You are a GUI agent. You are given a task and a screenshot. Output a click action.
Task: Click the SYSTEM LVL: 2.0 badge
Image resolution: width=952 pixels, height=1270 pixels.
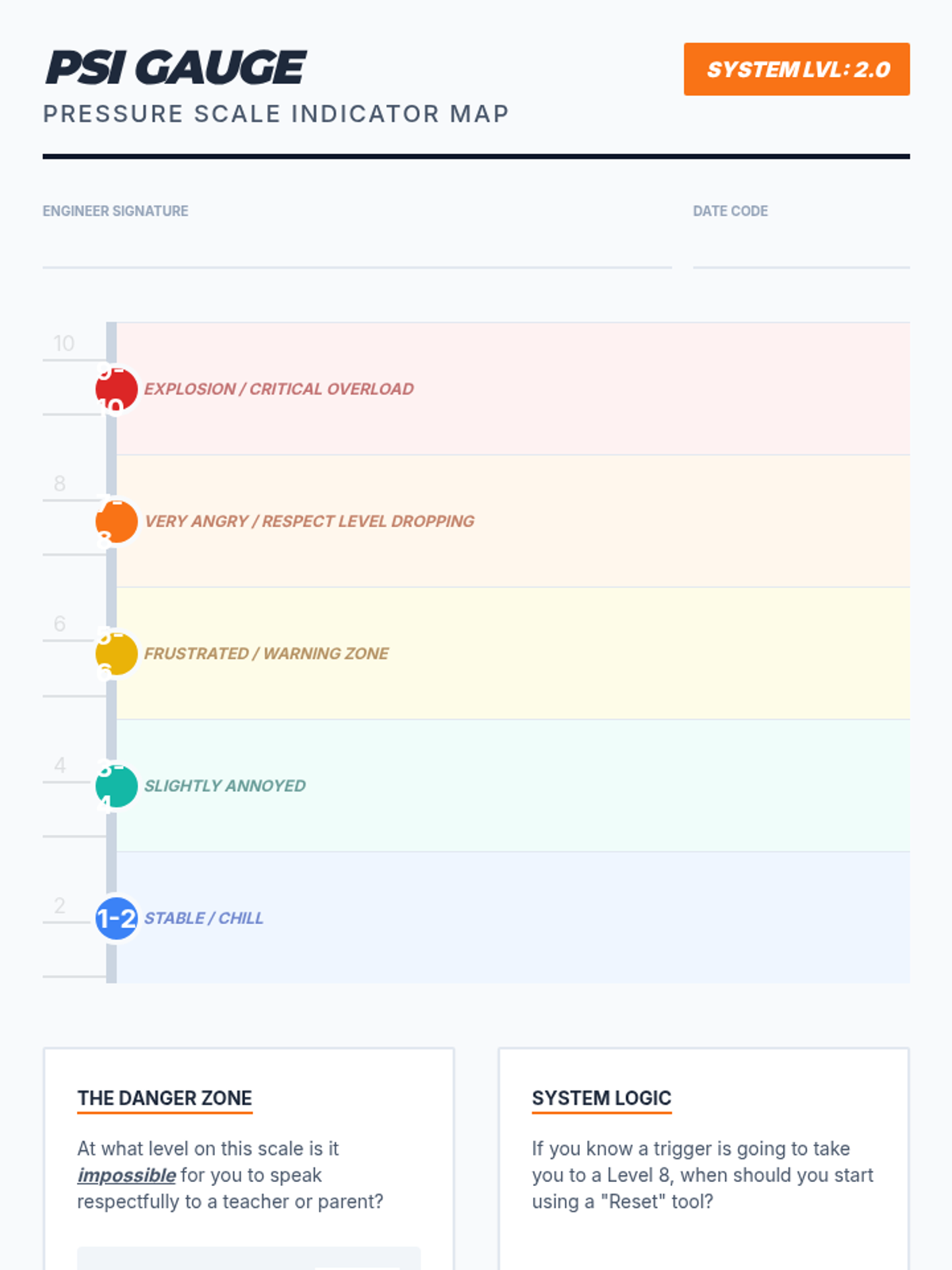pos(797,70)
